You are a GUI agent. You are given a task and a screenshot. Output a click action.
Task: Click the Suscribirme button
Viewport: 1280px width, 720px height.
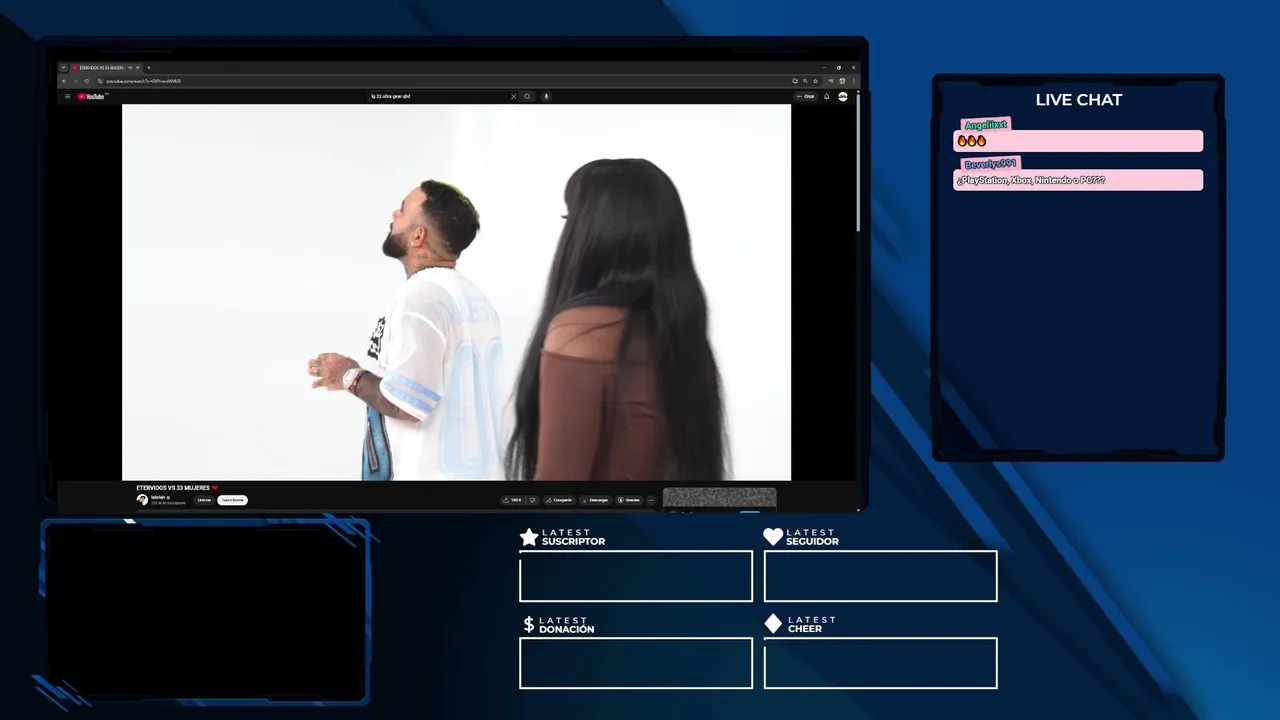pos(232,500)
